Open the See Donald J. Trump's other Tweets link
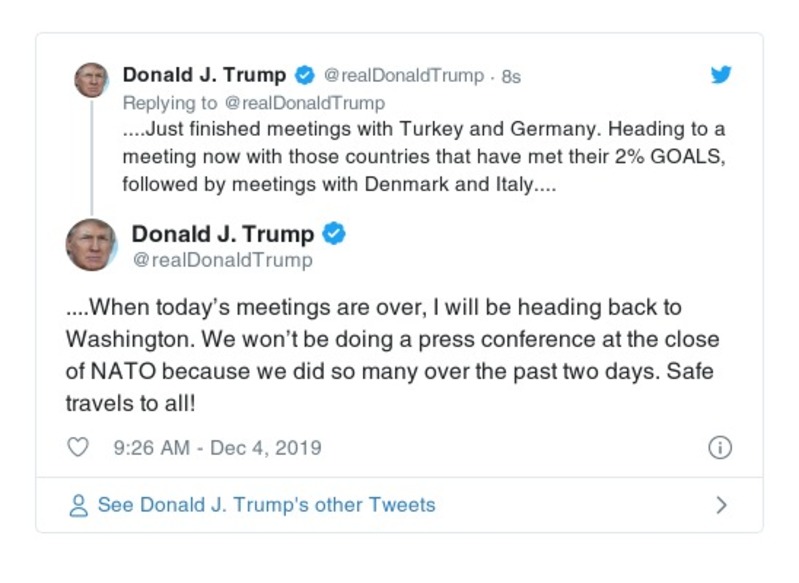This screenshot has width=799, height=583. pos(266,505)
